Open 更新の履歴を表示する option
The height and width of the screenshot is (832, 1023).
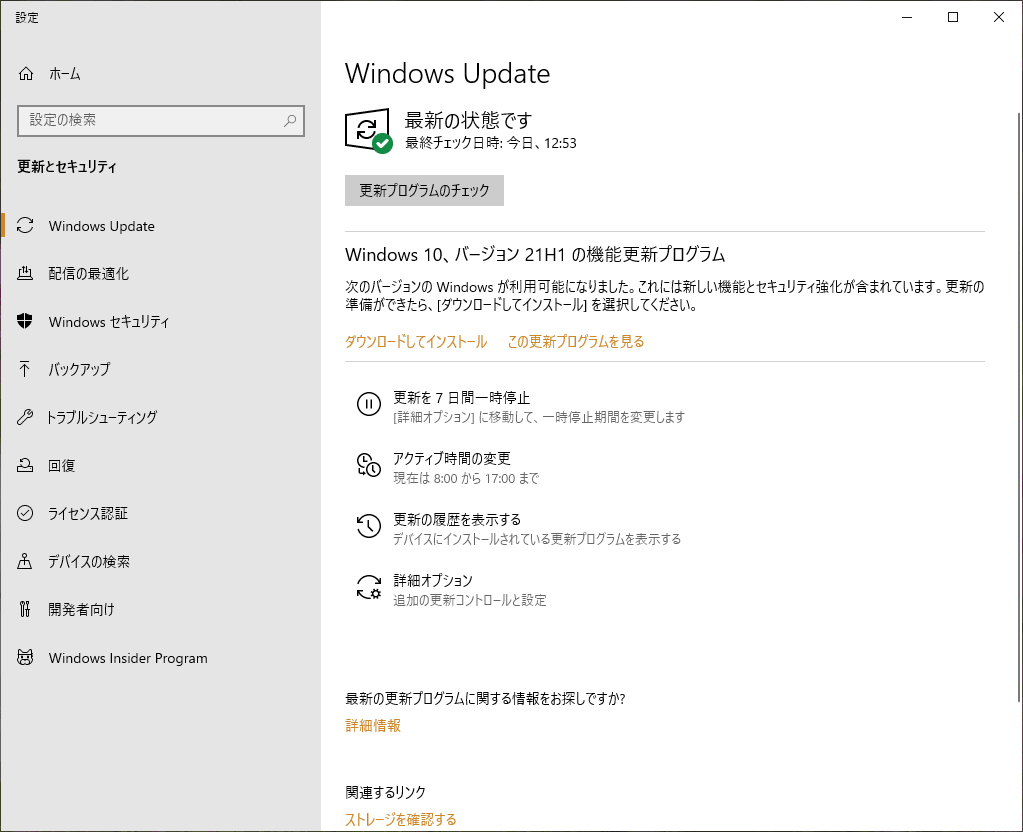(519, 529)
